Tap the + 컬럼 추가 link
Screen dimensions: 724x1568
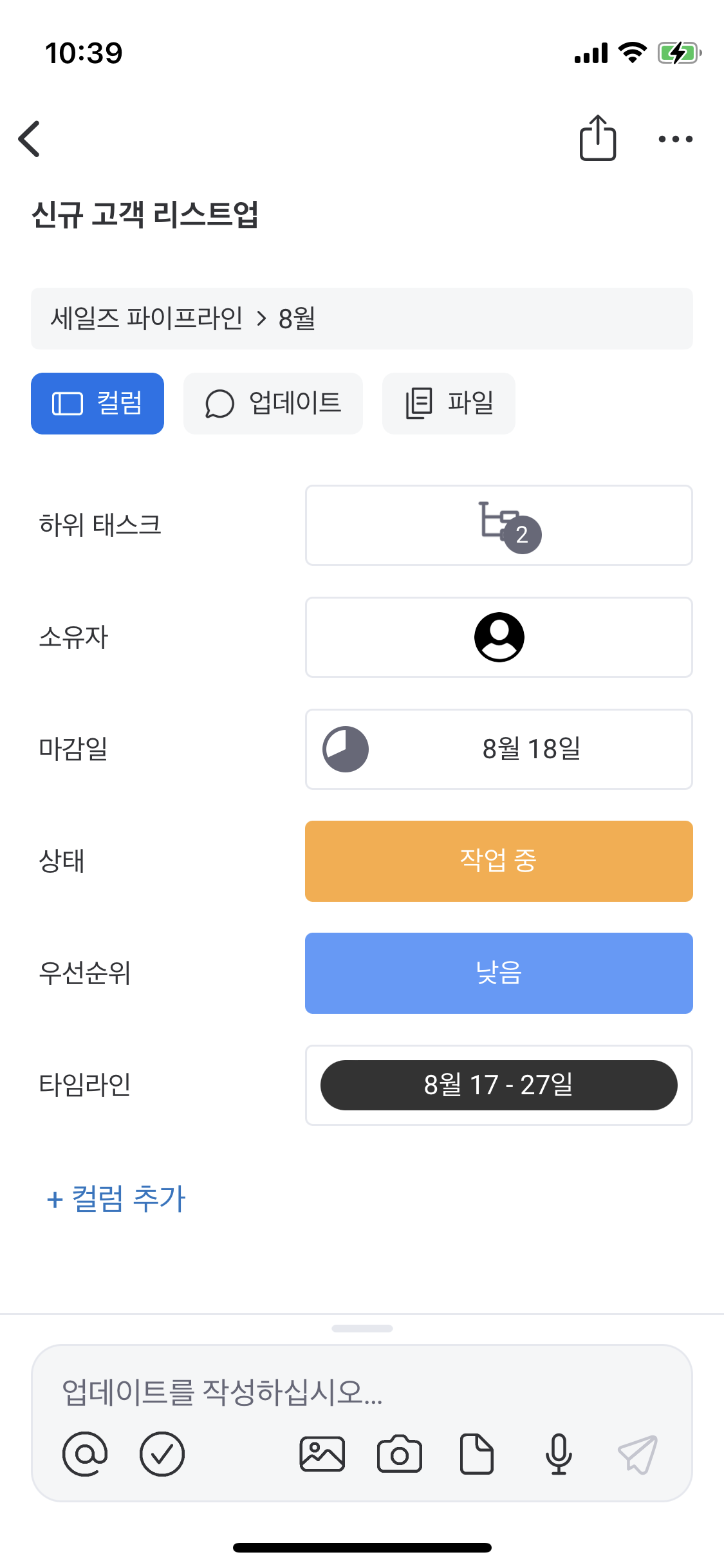pyautogui.click(x=116, y=1199)
